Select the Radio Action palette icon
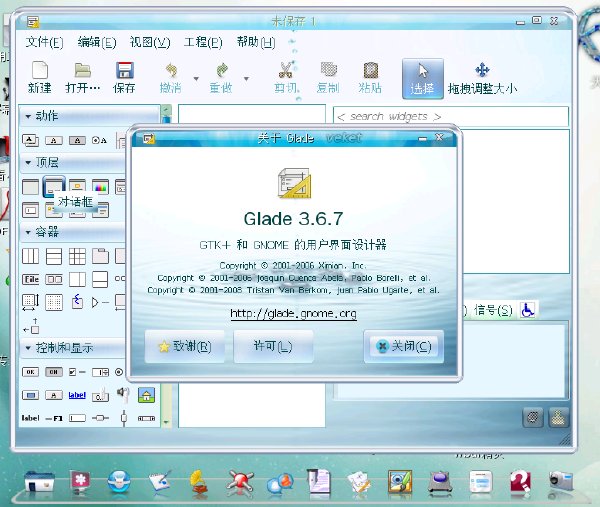Viewport: 600px width, 507px height. [99, 140]
